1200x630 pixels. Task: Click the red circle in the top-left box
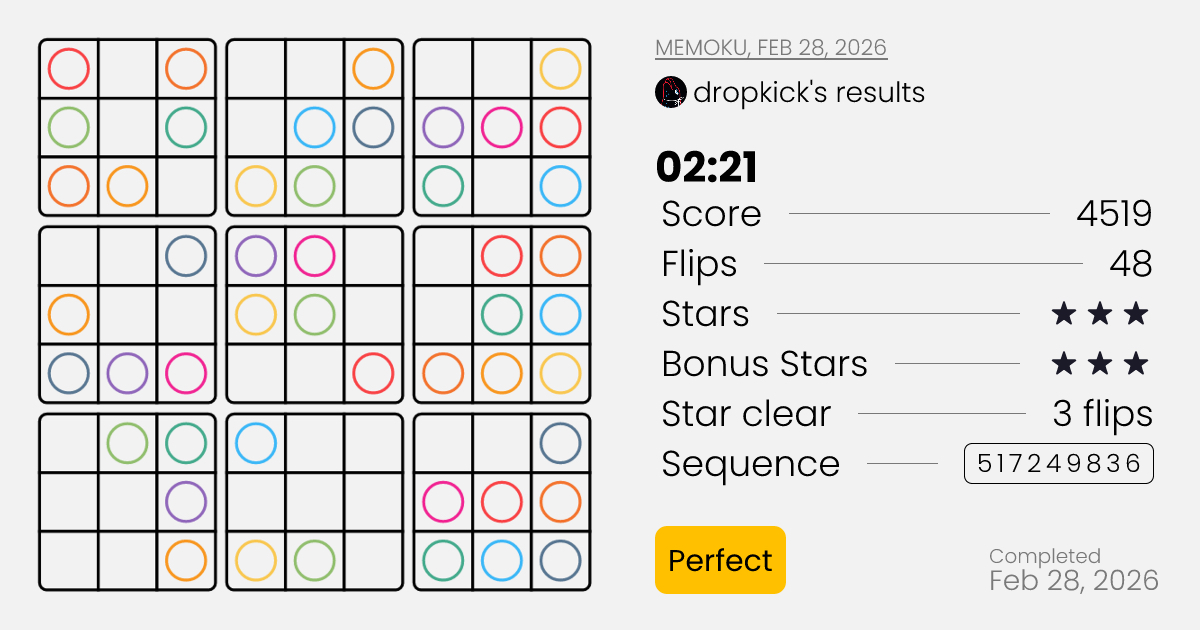pos(69,69)
